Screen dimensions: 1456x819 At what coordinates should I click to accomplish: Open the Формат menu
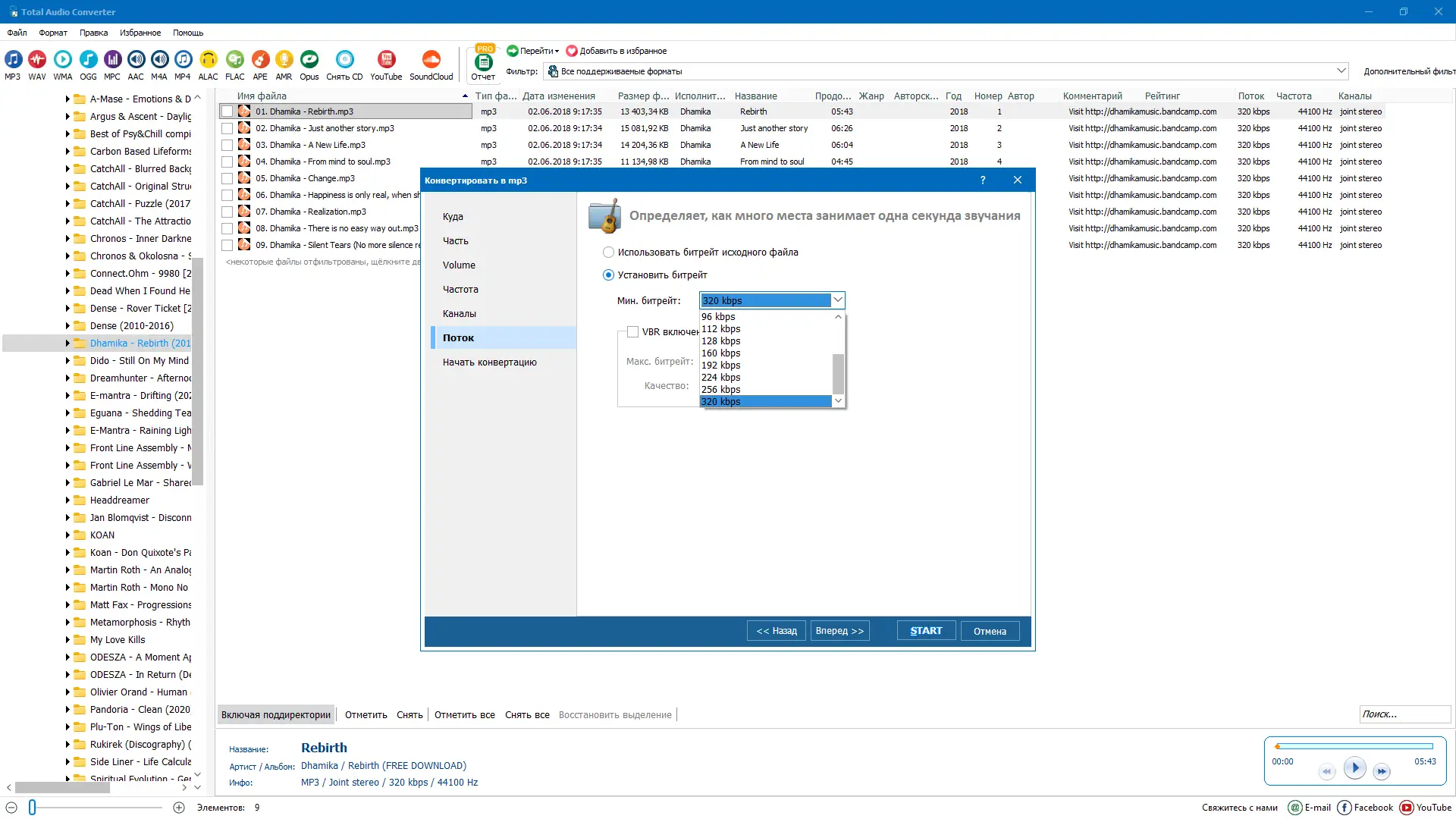tap(53, 33)
